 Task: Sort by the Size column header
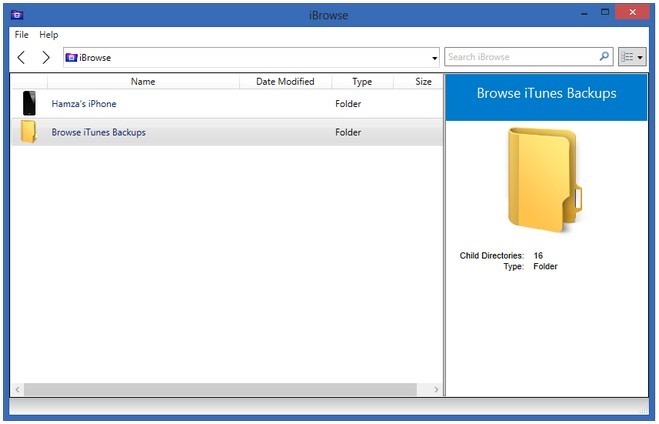(423, 82)
